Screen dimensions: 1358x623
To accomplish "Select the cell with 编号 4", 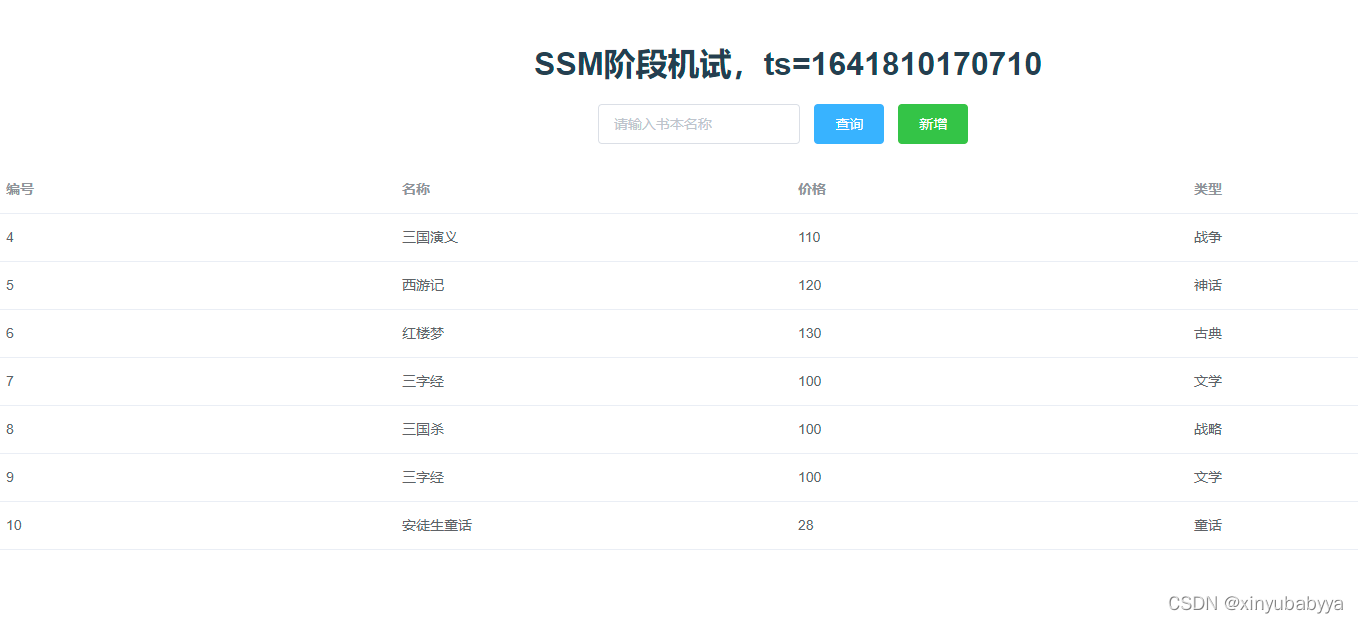I will coord(10,237).
